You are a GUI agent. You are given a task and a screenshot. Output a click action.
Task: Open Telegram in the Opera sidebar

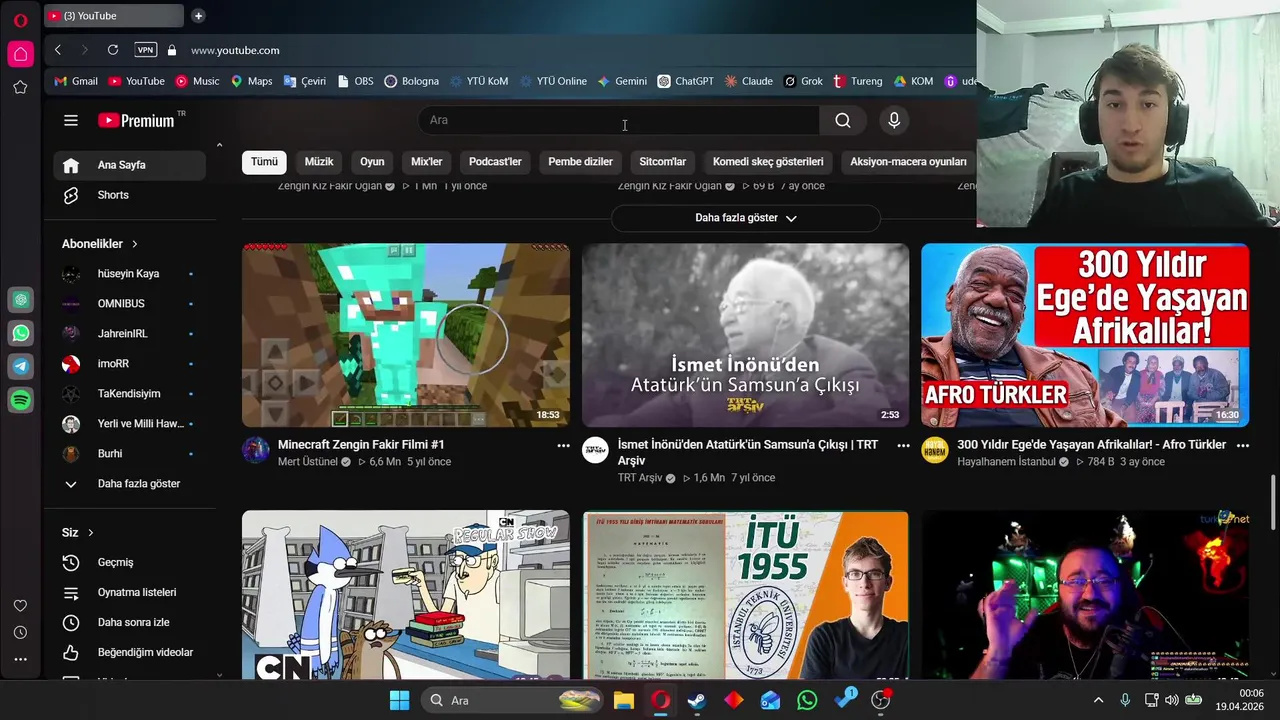[x=20, y=366]
